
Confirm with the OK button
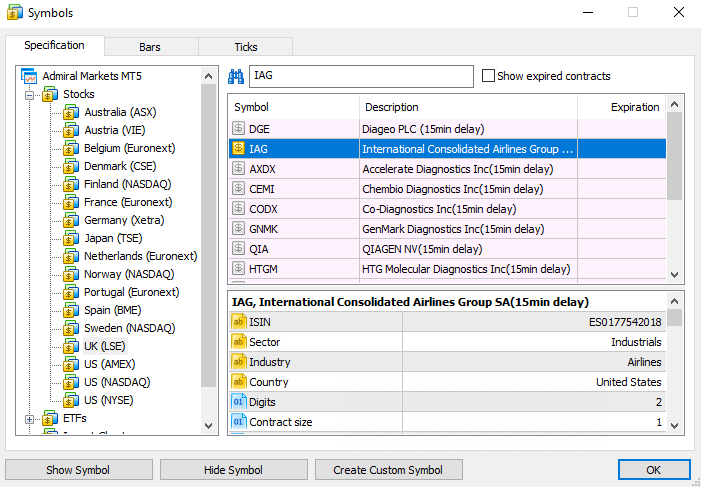[x=654, y=470]
